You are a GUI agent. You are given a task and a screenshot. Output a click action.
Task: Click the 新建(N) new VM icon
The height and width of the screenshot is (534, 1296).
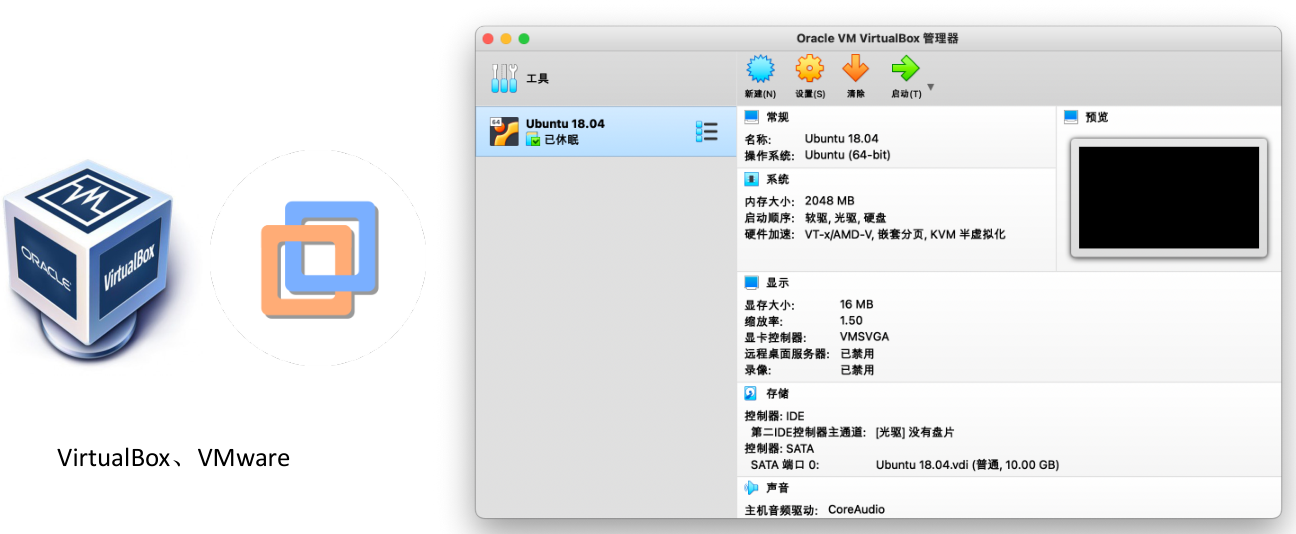[761, 70]
